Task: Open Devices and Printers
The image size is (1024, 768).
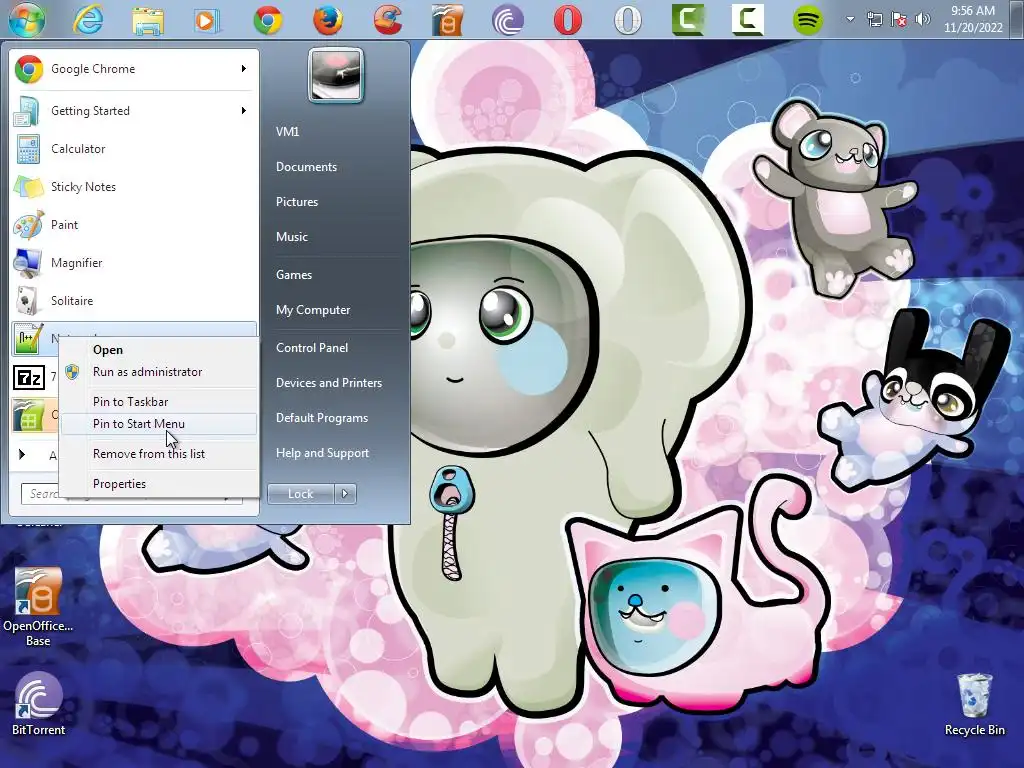Action: pos(328,383)
